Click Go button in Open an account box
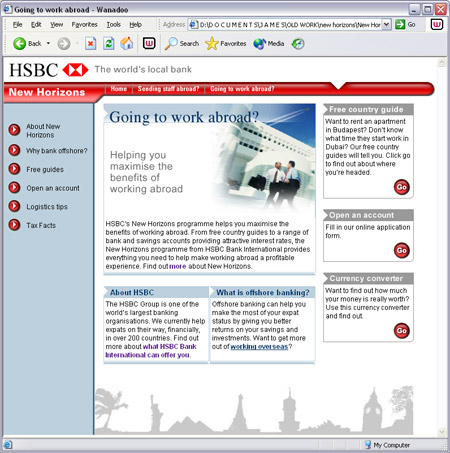Viewport: 450px width, 453px height. [x=402, y=250]
